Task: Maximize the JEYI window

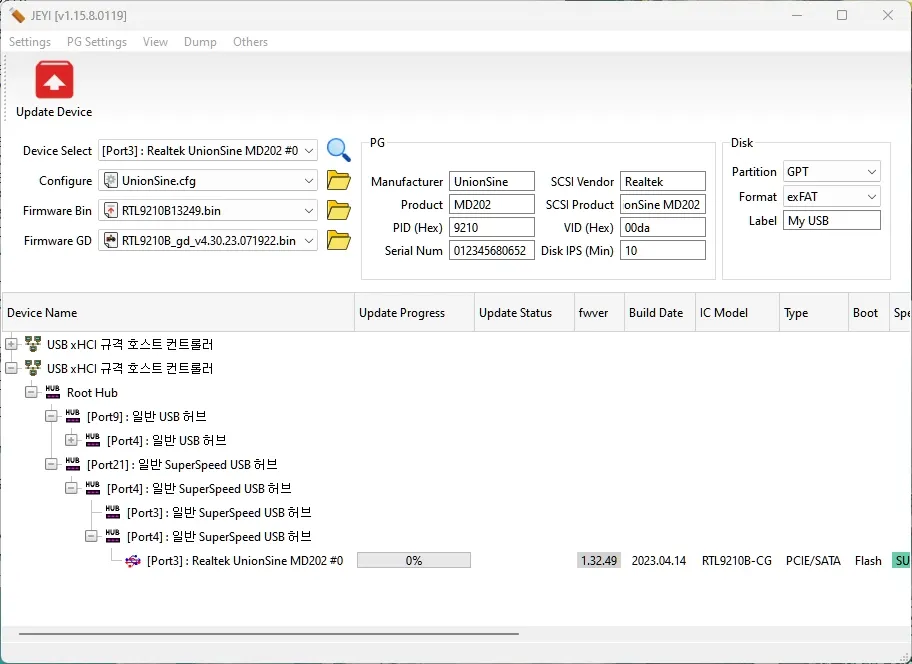Action: pyautogui.click(x=842, y=15)
